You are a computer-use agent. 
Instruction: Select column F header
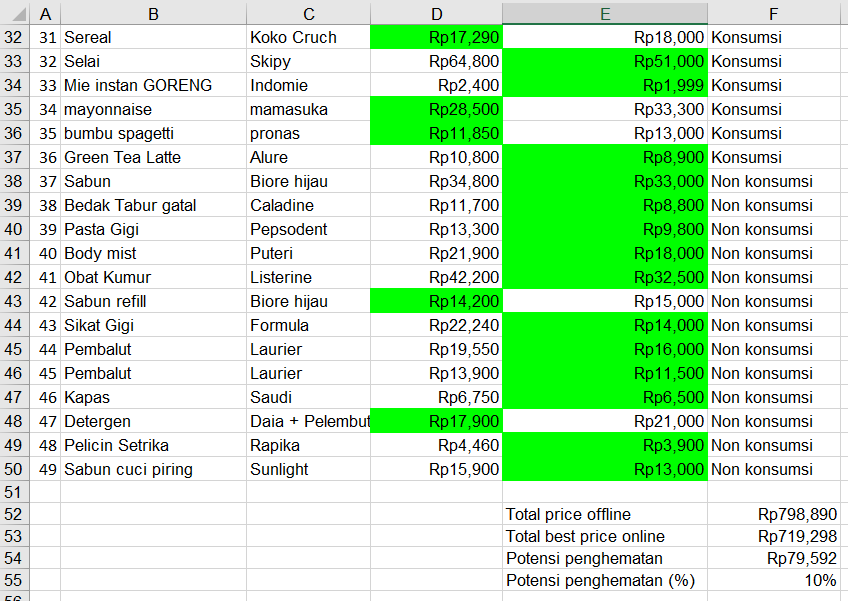(775, 14)
